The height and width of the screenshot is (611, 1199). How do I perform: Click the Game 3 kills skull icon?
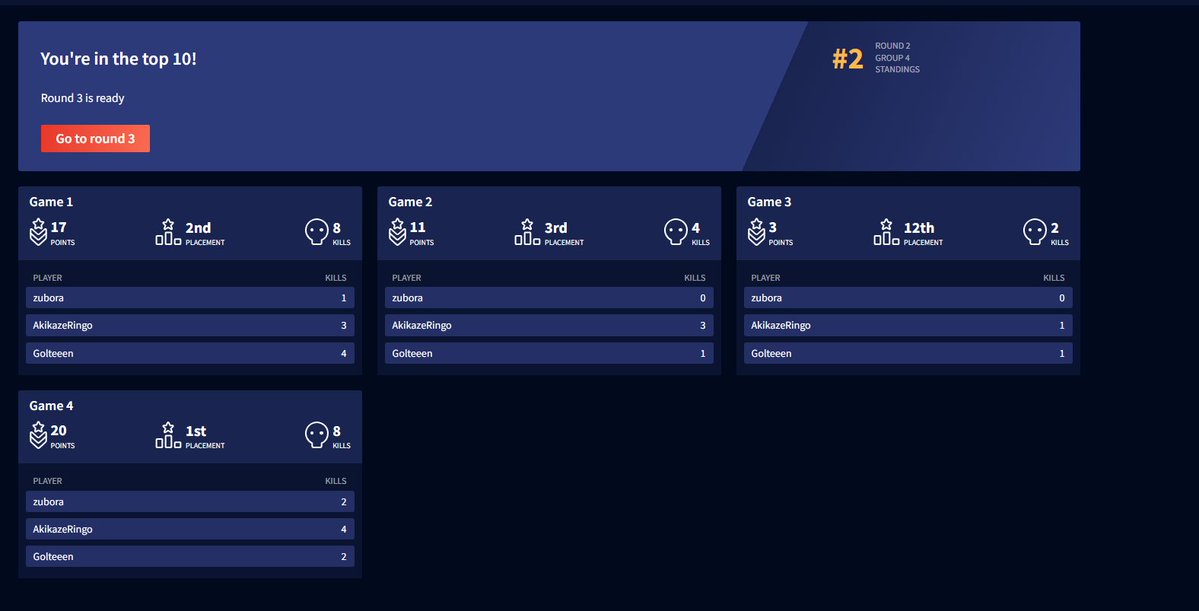[x=1035, y=232]
